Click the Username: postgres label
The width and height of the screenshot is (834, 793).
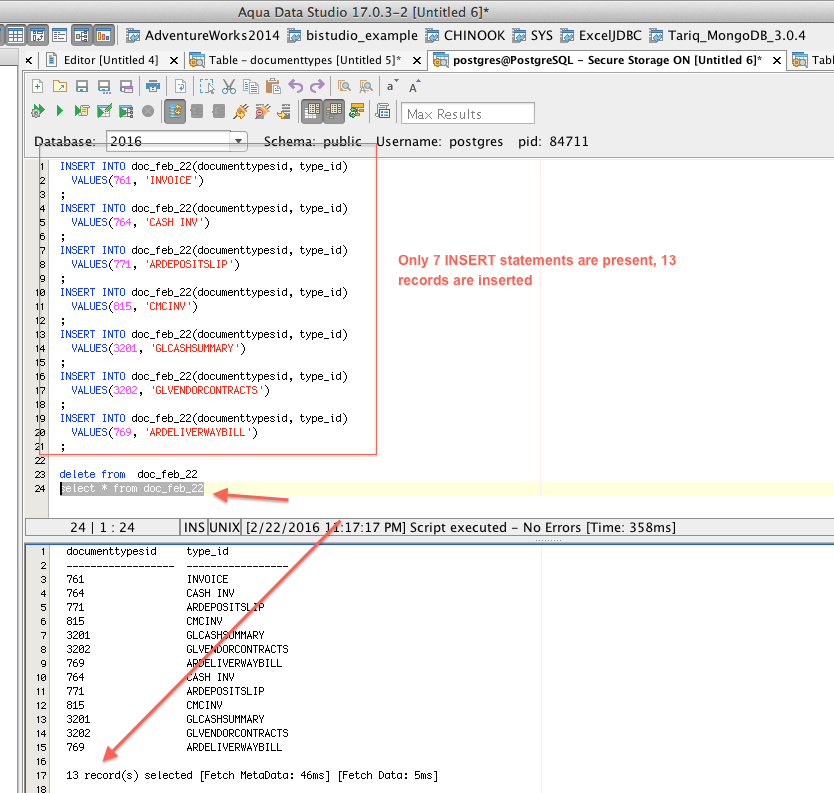[x=439, y=141]
